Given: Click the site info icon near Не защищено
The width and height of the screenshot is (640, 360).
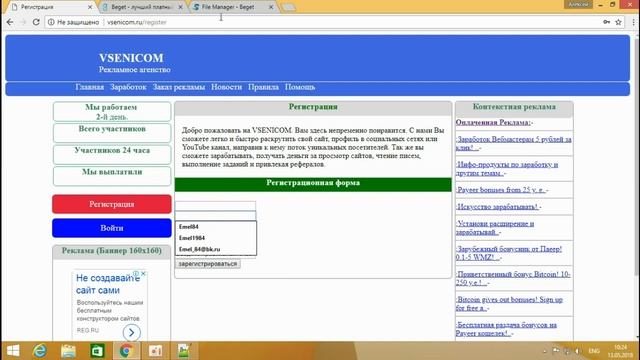Looking at the screenshot, I should click(x=51, y=22).
